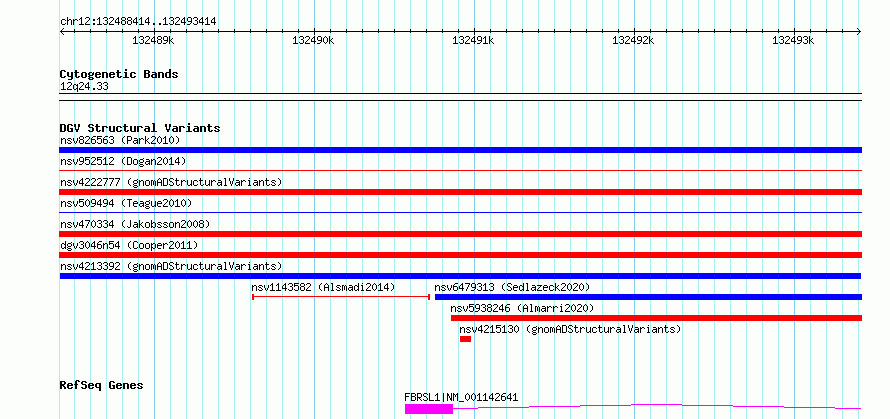Open the nsv470334 (Jakobsson2008) label
This screenshot has width=890, height=419.
[x=135, y=224]
